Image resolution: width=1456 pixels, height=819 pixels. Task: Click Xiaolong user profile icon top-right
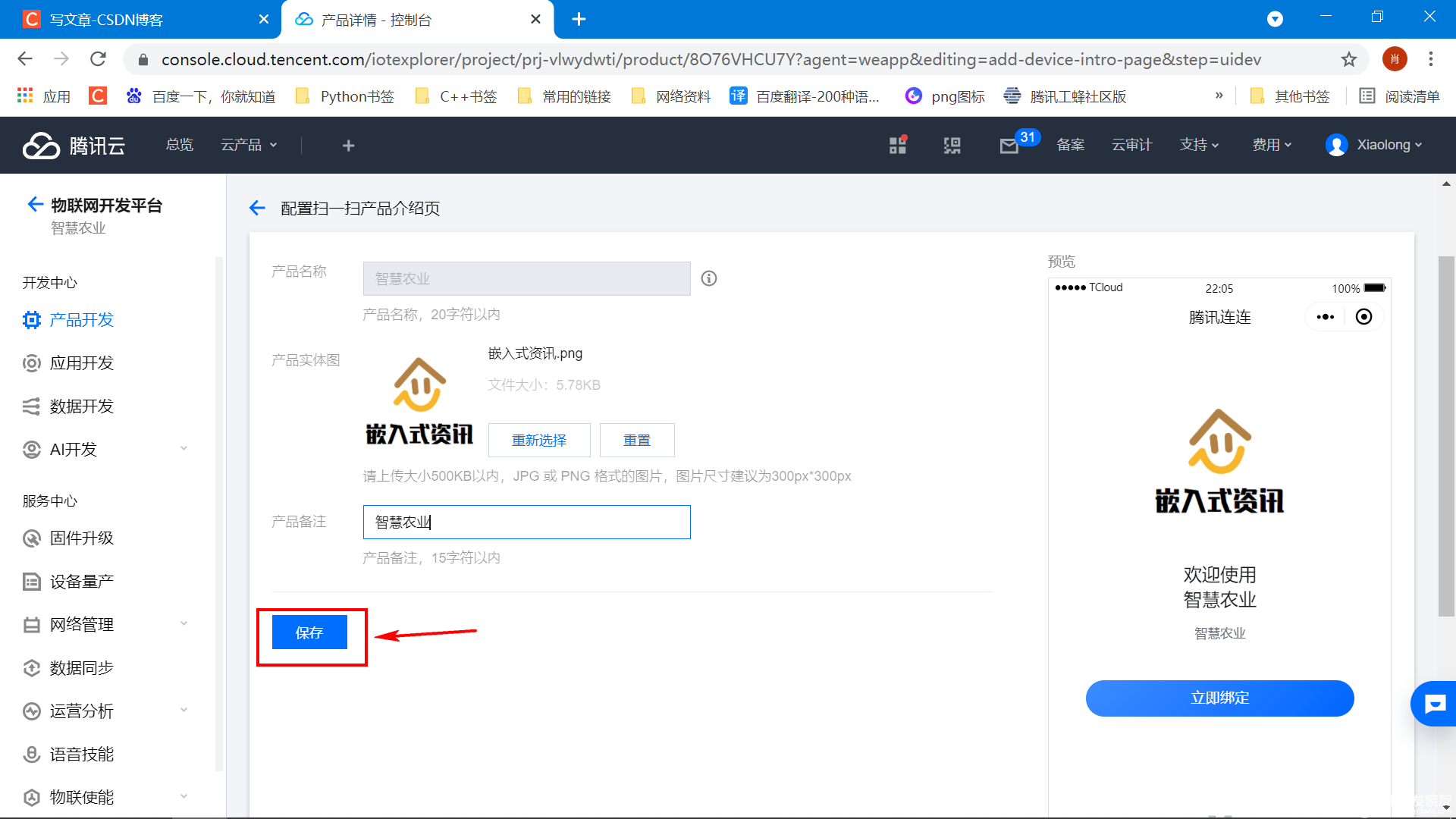coord(1338,144)
